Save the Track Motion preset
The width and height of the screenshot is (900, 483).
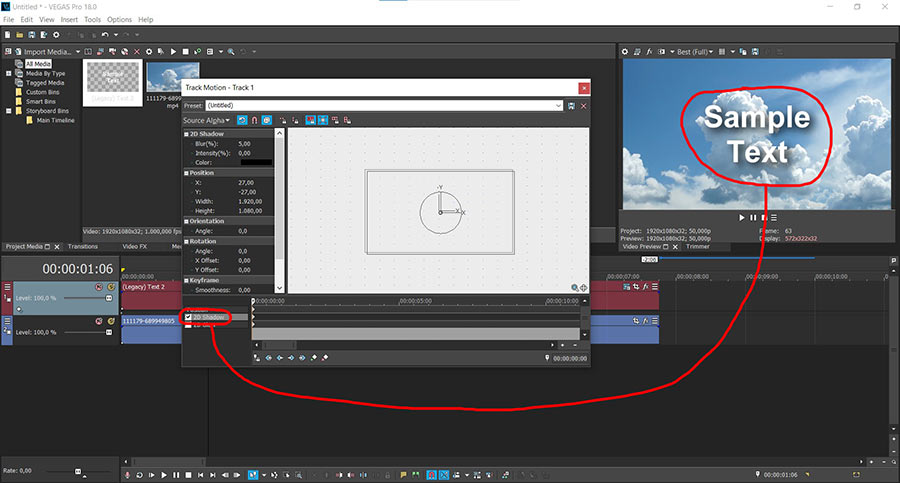tap(571, 106)
